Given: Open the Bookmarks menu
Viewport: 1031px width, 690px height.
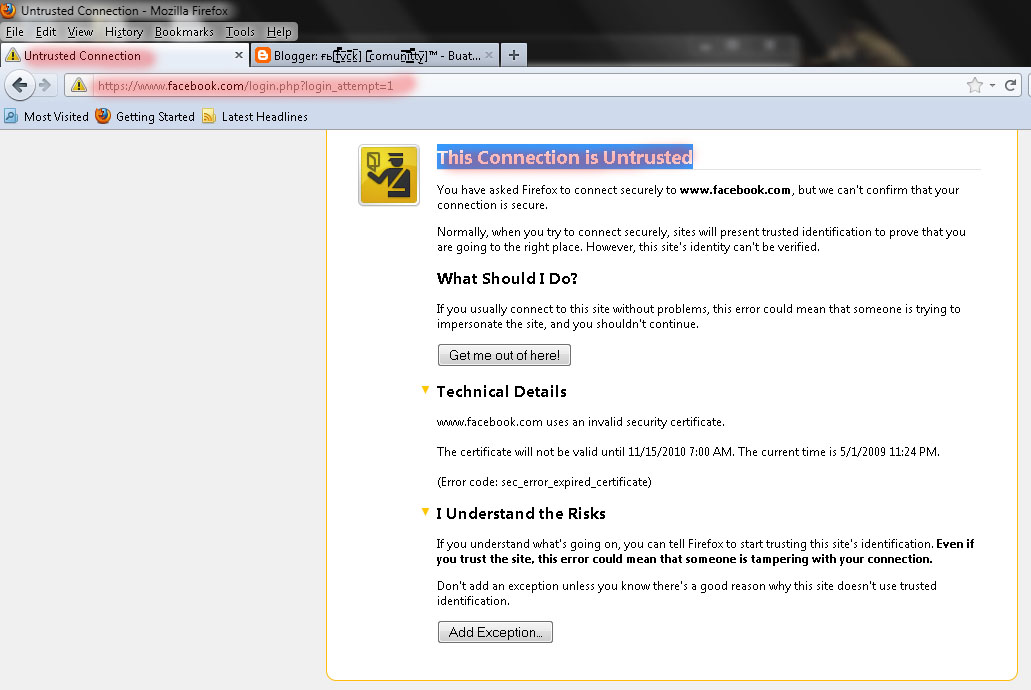Looking at the screenshot, I should pyautogui.click(x=184, y=31).
